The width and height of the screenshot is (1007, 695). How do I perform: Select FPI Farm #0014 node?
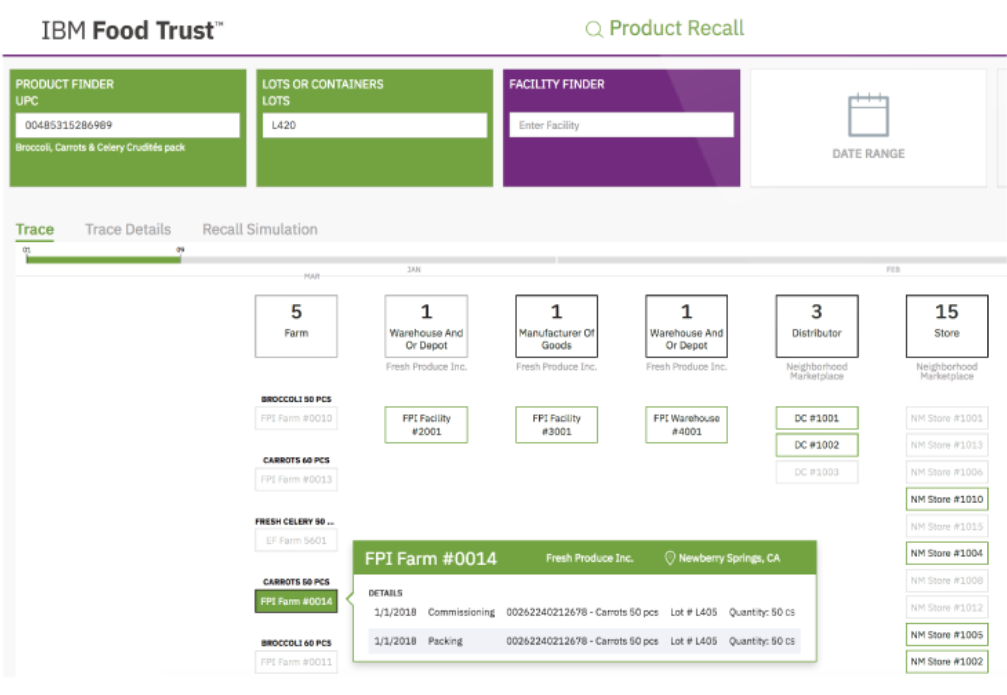point(296,601)
